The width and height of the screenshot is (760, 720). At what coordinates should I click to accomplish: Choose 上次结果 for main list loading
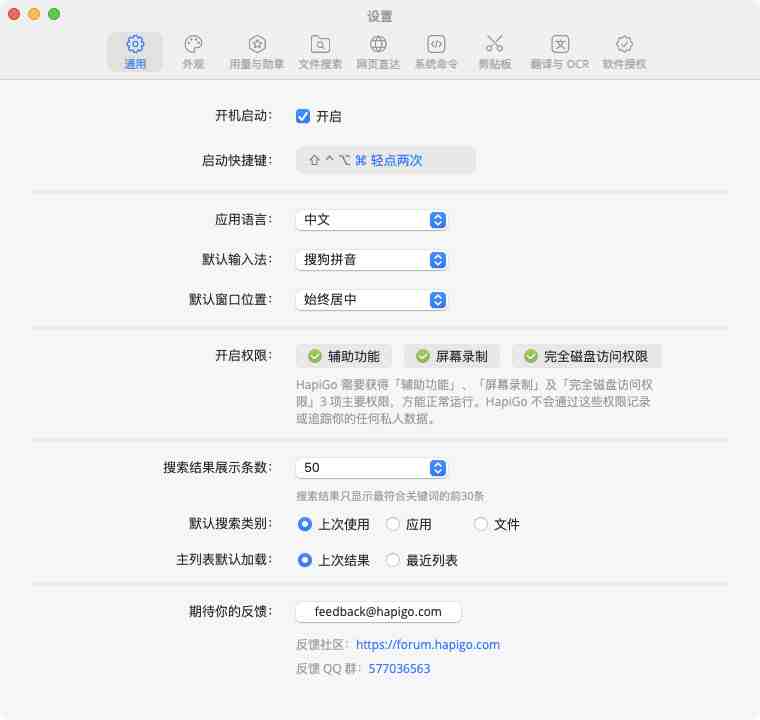click(305, 560)
